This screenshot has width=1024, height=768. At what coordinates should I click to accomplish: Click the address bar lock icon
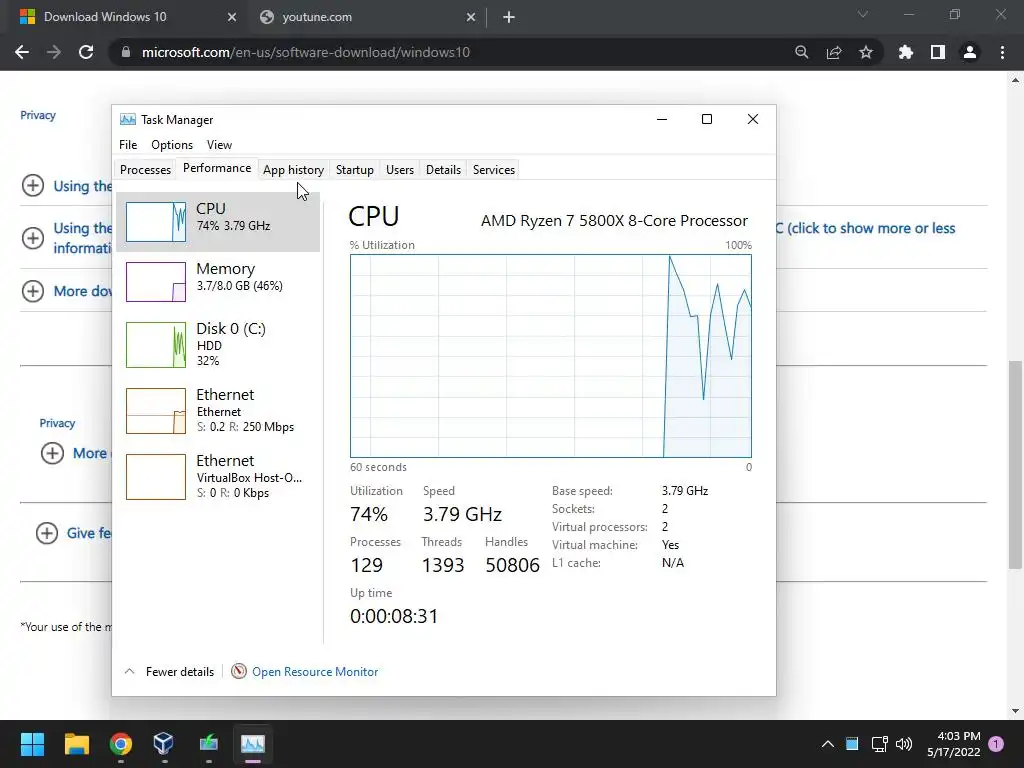pyautogui.click(x=126, y=52)
